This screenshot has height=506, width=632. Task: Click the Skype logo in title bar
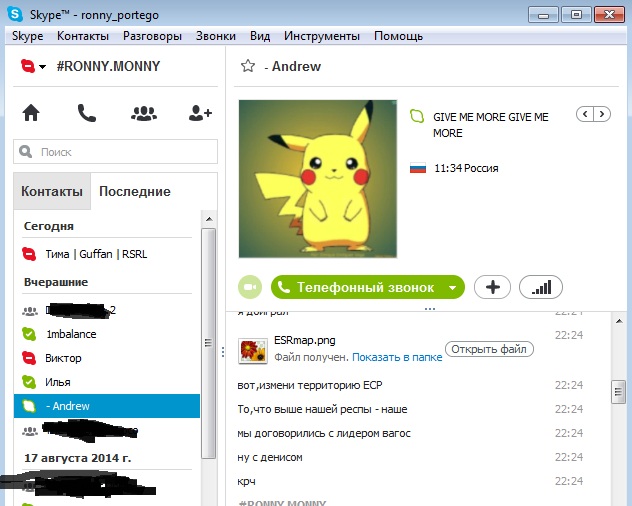tap(15, 15)
